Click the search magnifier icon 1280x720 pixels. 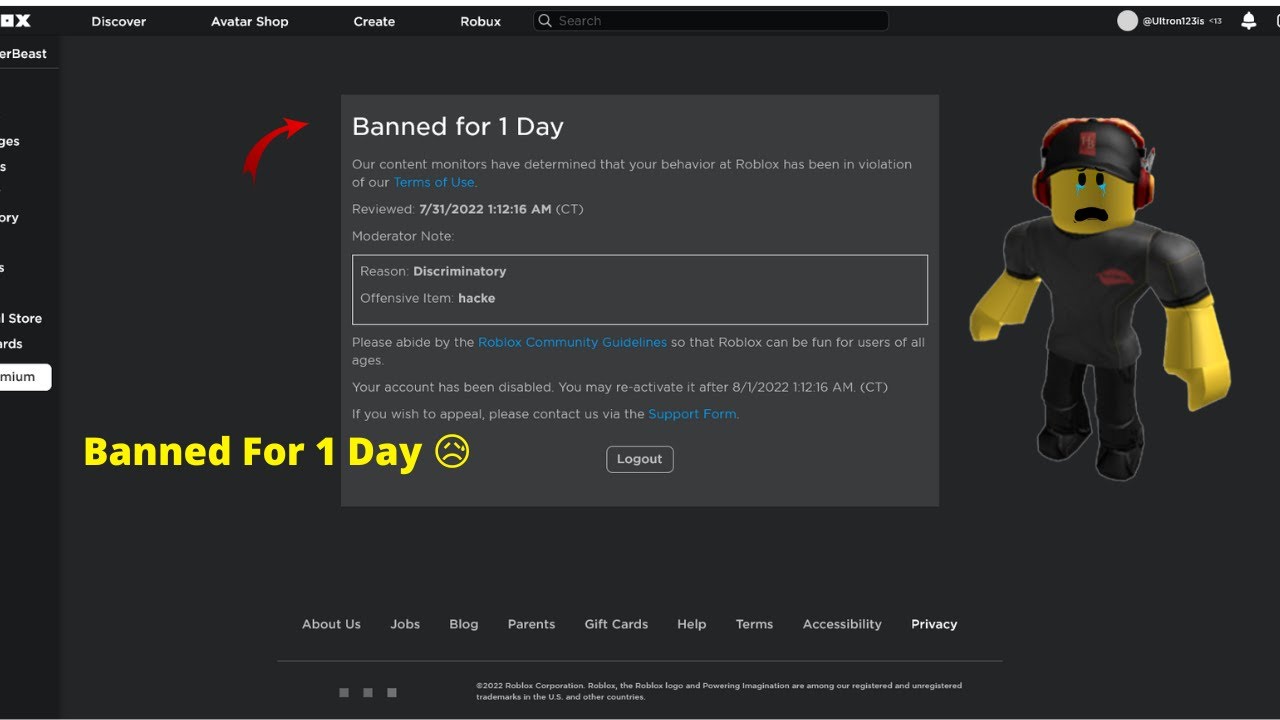click(545, 21)
